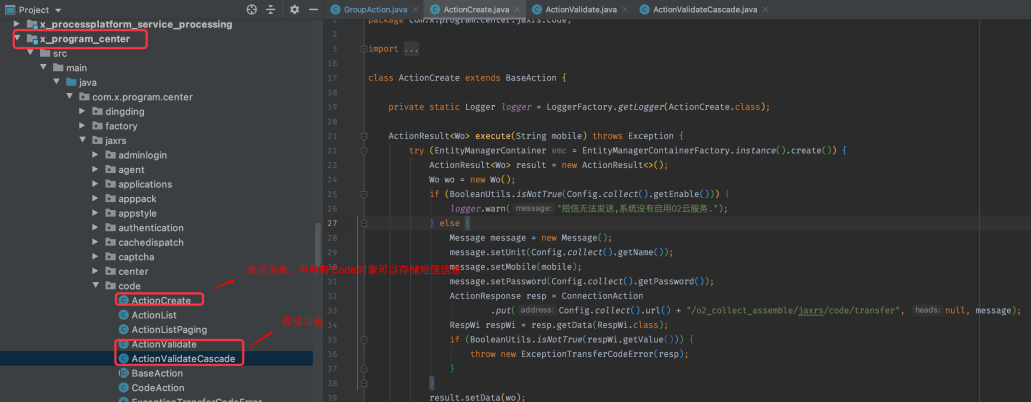Image resolution: width=1031 pixels, height=402 pixels.
Task: Click the apppack package folder icon
Action: click(110, 199)
